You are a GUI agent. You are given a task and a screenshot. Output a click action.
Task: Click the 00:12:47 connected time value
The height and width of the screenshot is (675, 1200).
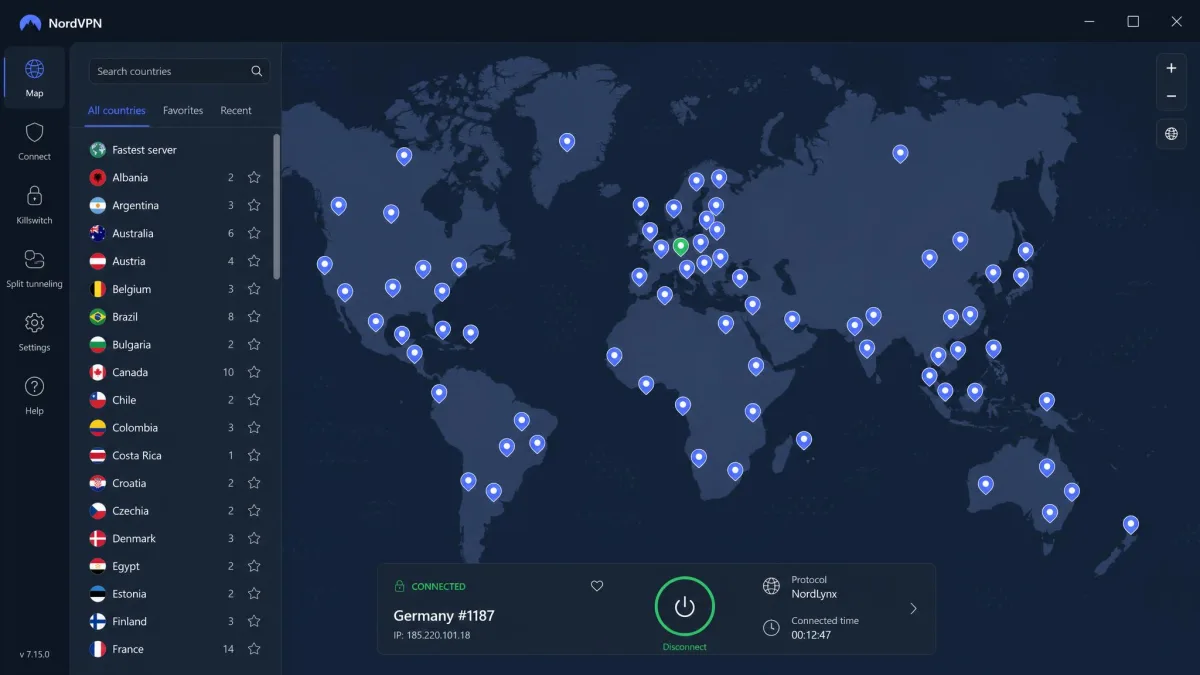811,635
